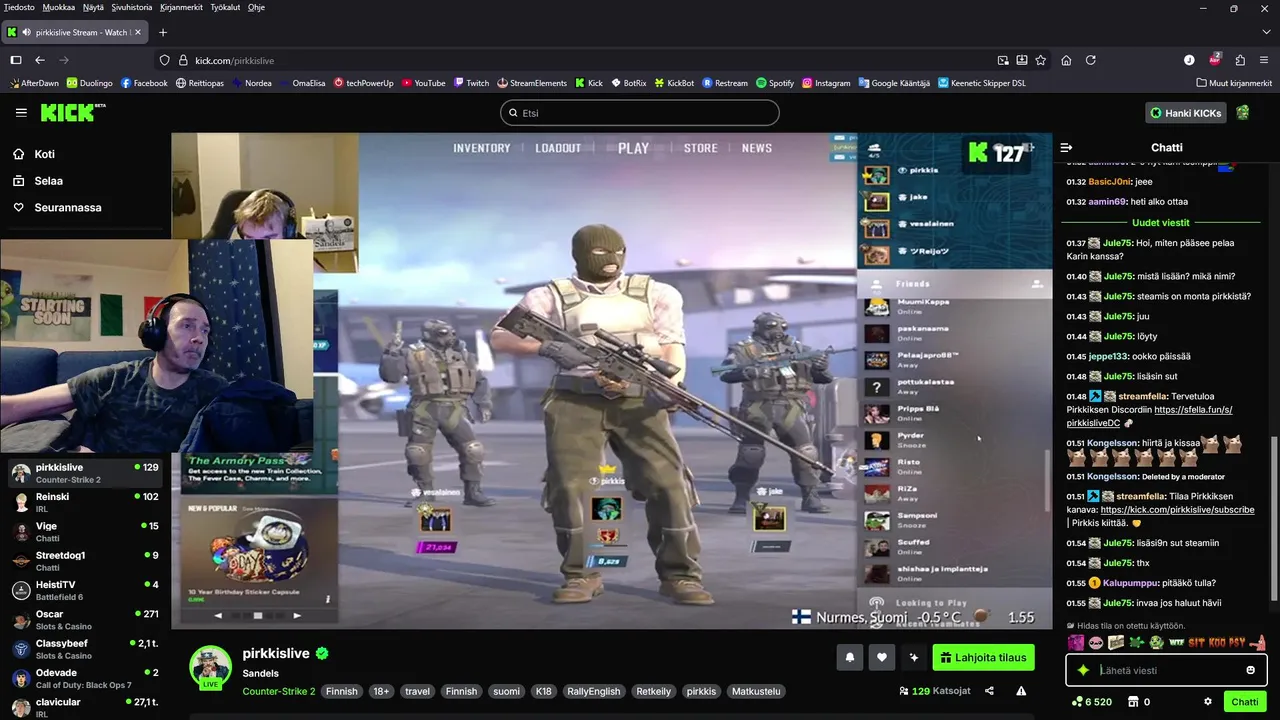This screenshot has width=1280, height=720.
Task: Reload the page with the refresh icon
Action: pos(1091,60)
